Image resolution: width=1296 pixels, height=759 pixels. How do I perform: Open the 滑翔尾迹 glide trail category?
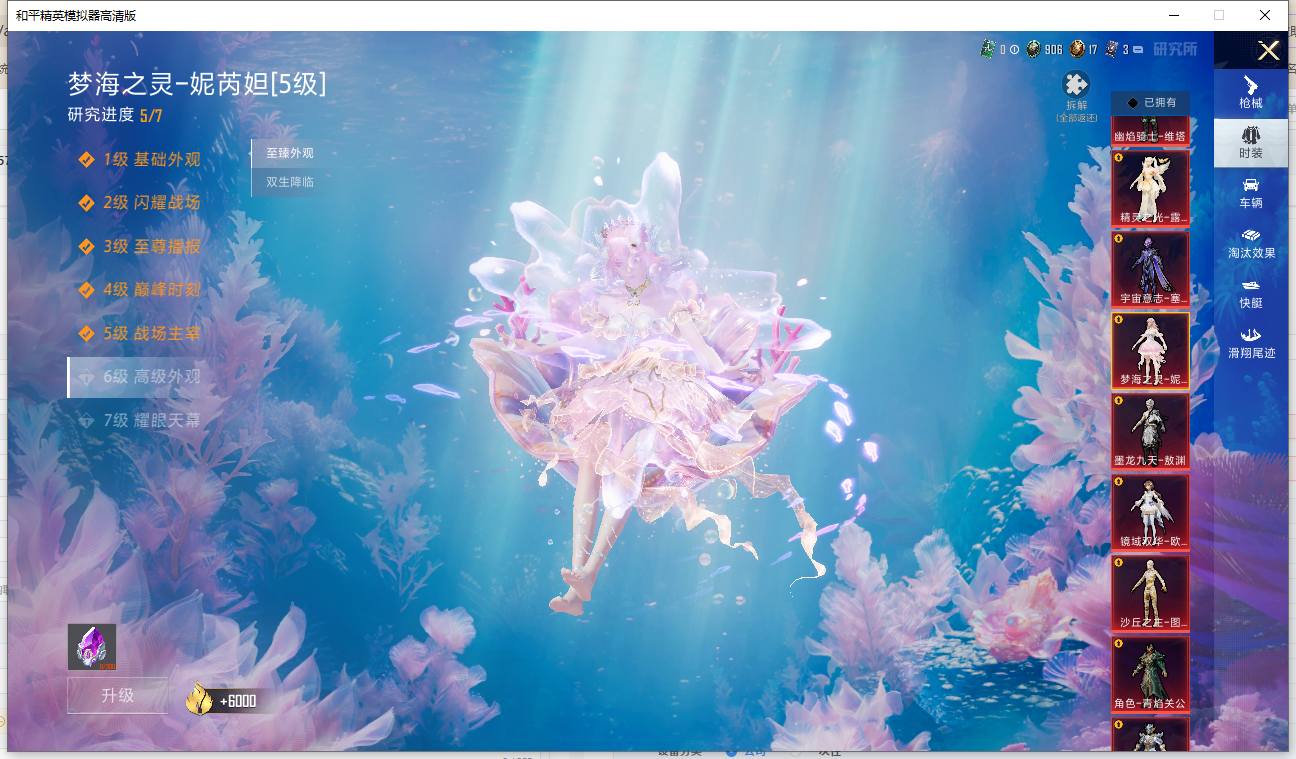pos(1250,343)
